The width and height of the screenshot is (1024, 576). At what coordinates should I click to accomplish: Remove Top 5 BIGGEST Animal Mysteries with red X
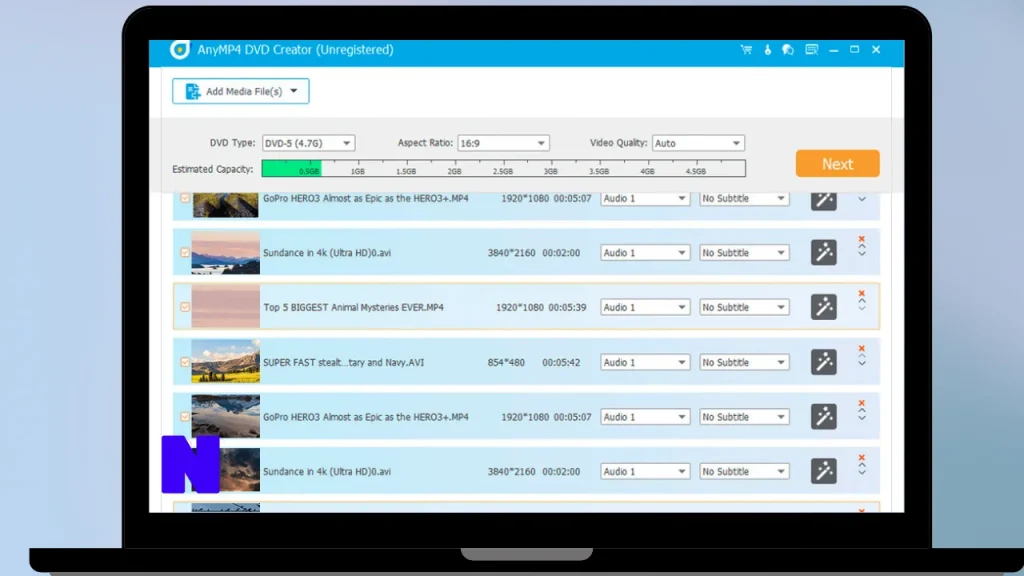point(861,293)
